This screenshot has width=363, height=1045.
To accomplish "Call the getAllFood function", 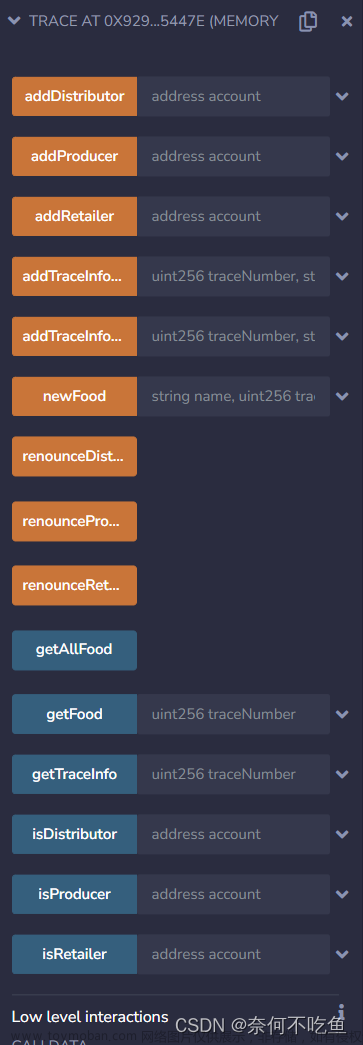I will click(75, 650).
